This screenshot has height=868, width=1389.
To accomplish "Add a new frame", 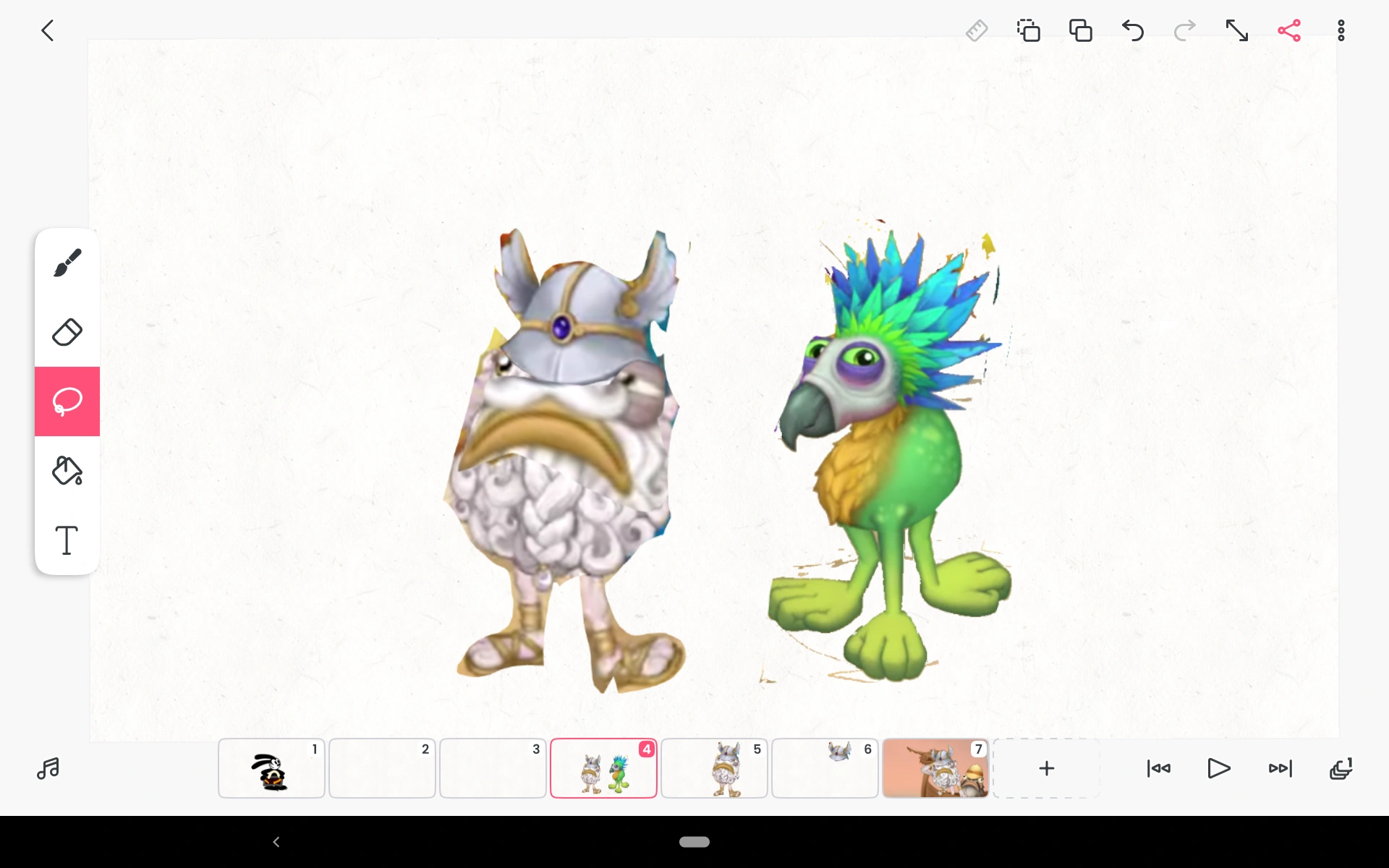I will click(1047, 768).
